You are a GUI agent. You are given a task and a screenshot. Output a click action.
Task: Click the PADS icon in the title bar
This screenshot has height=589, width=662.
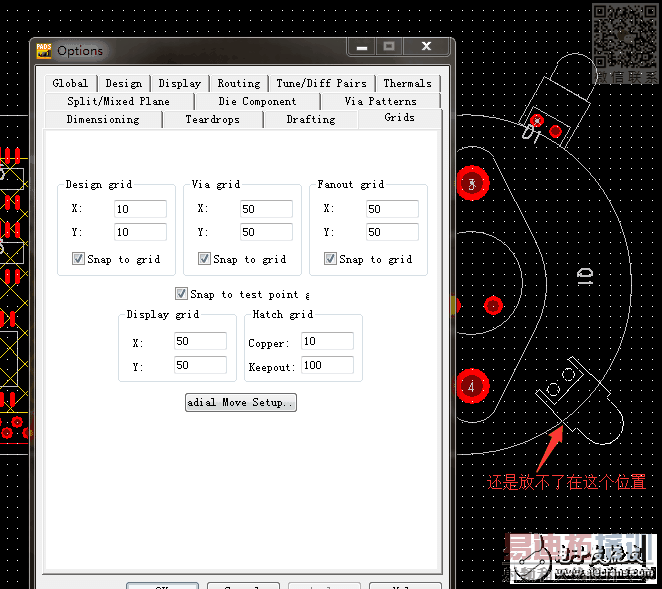[x=44, y=50]
